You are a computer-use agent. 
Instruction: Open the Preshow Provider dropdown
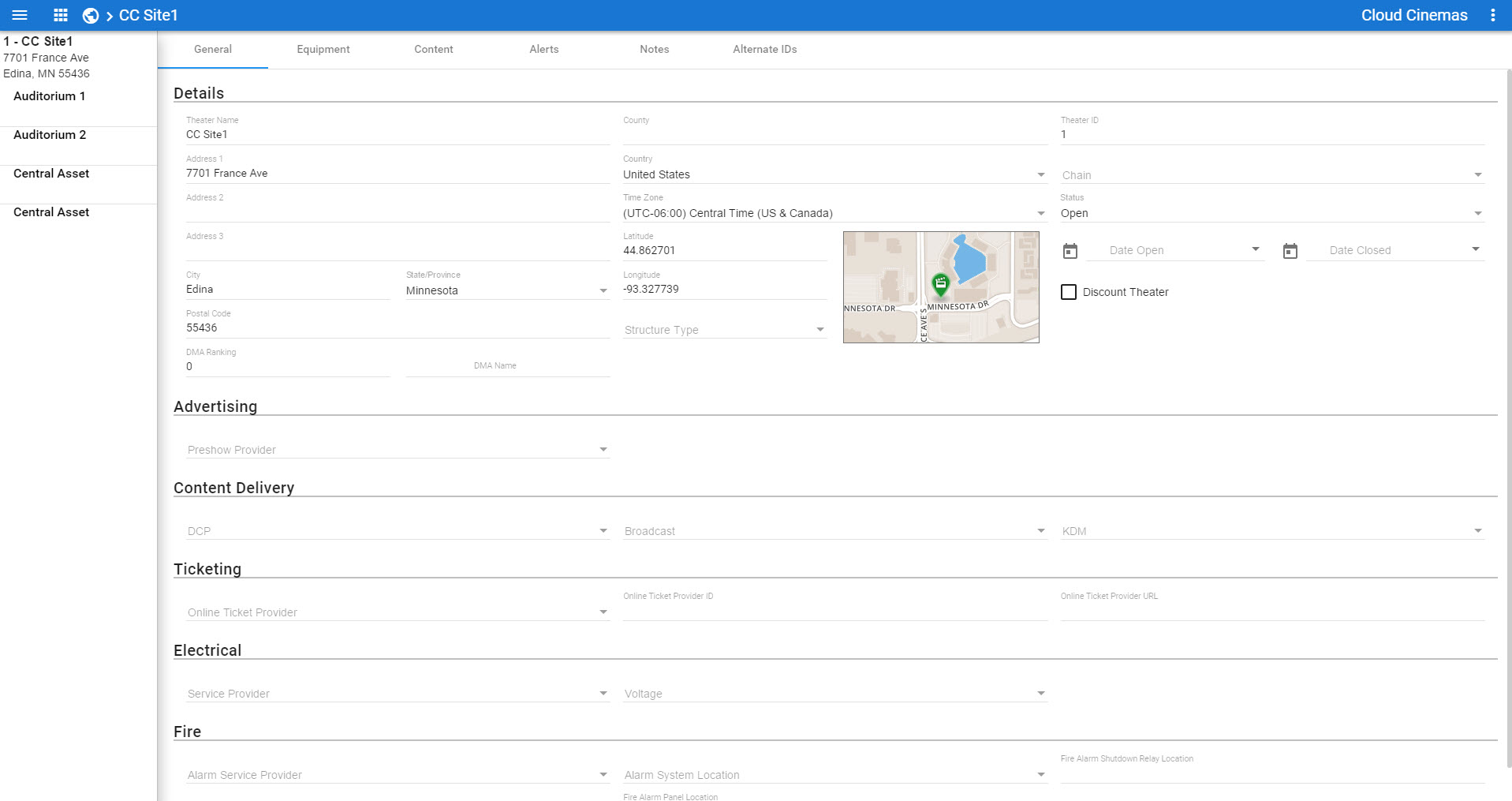tap(398, 450)
